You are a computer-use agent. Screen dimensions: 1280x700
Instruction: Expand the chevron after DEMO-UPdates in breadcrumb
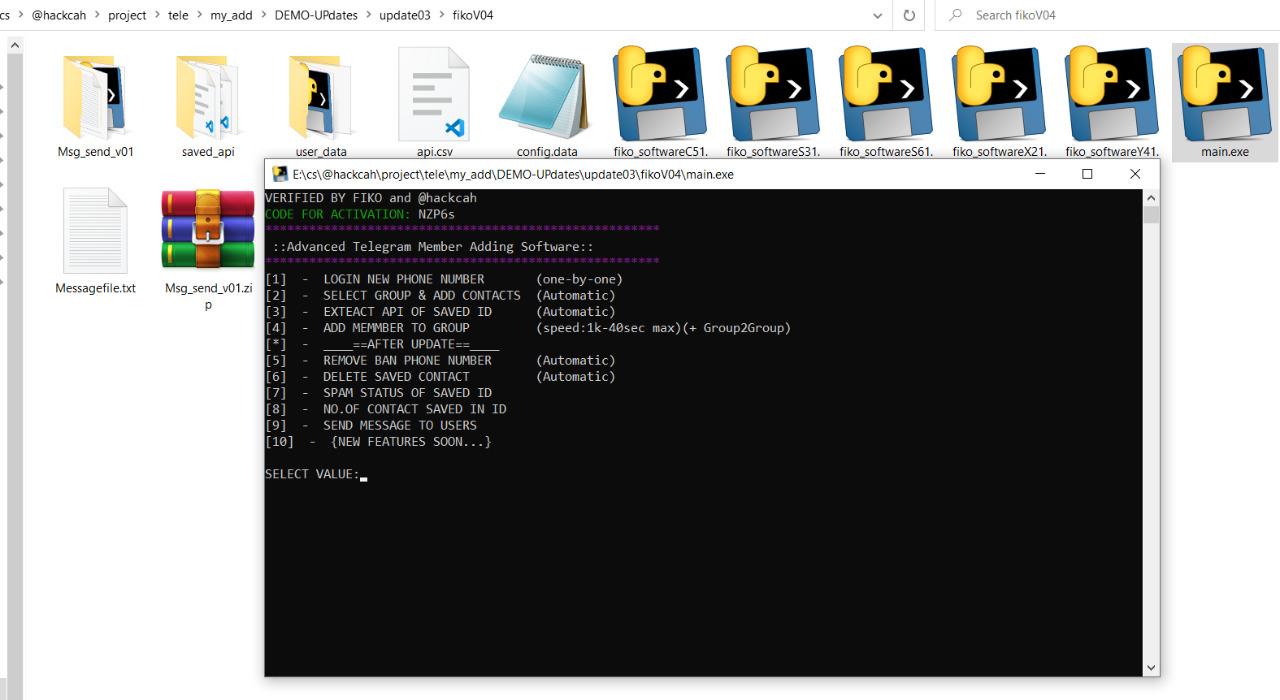(x=369, y=15)
